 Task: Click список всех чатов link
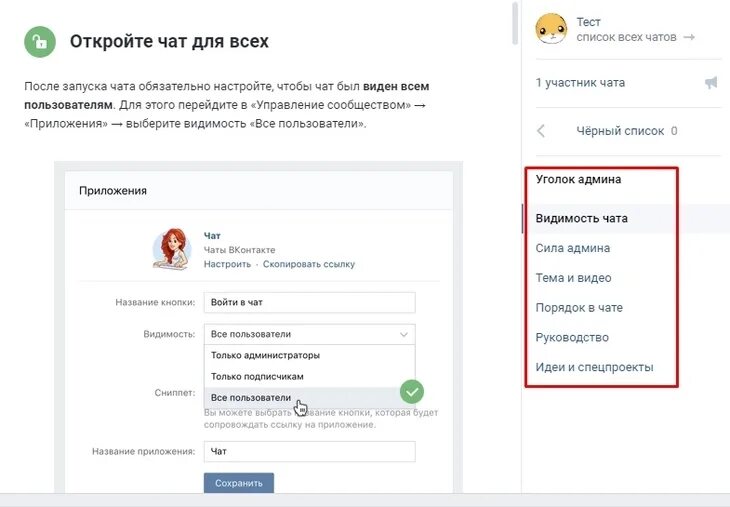click(626, 37)
